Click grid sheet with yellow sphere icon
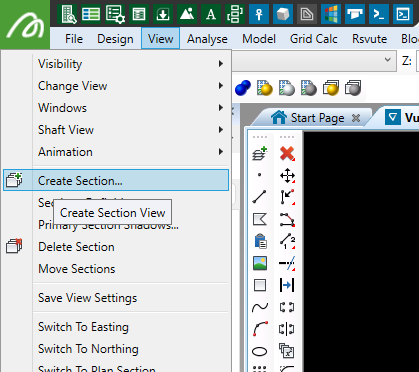The width and height of the screenshot is (419, 372). tap(265, 88)
